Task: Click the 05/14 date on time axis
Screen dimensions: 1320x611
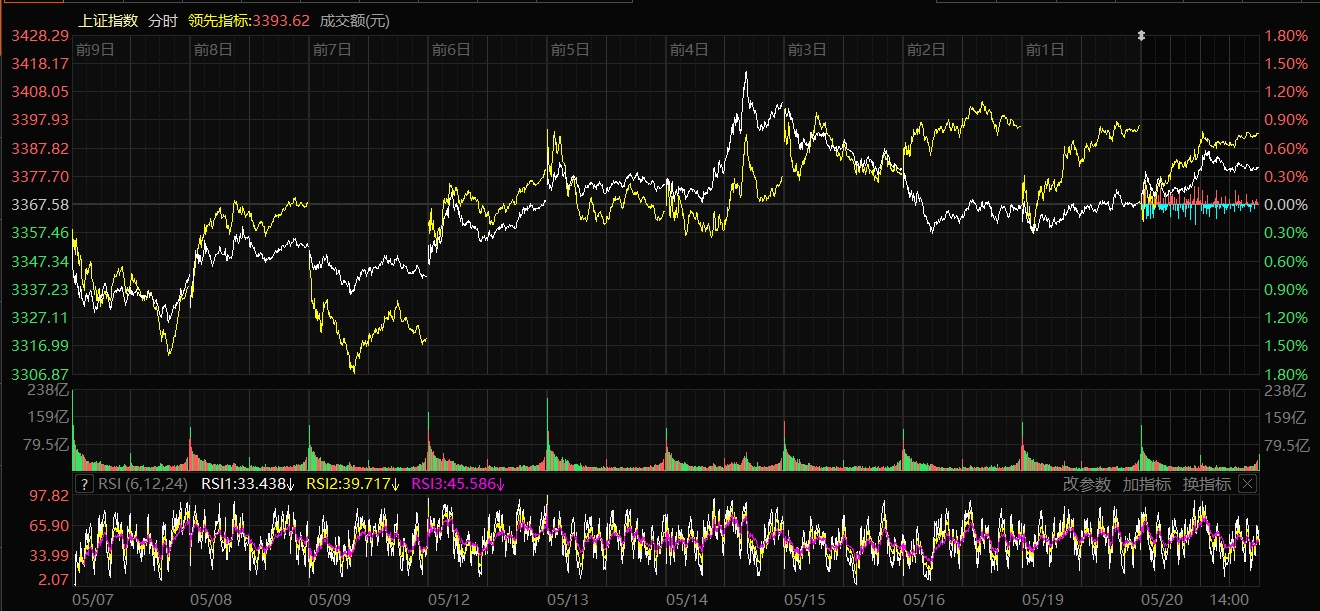Action: coord(687,599)
